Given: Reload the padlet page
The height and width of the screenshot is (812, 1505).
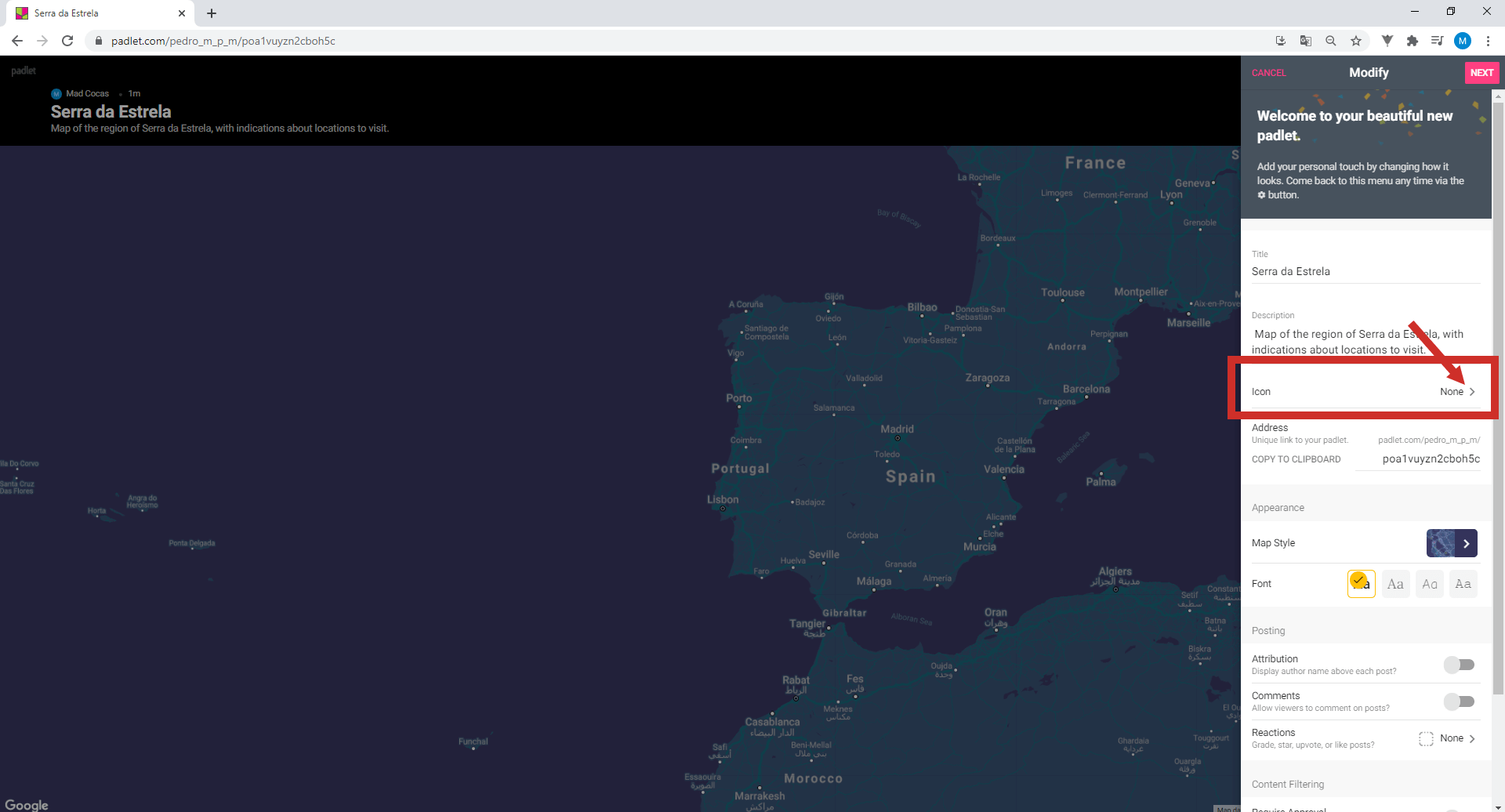Looking at the screenshot, I should click(x=67, y=41).
